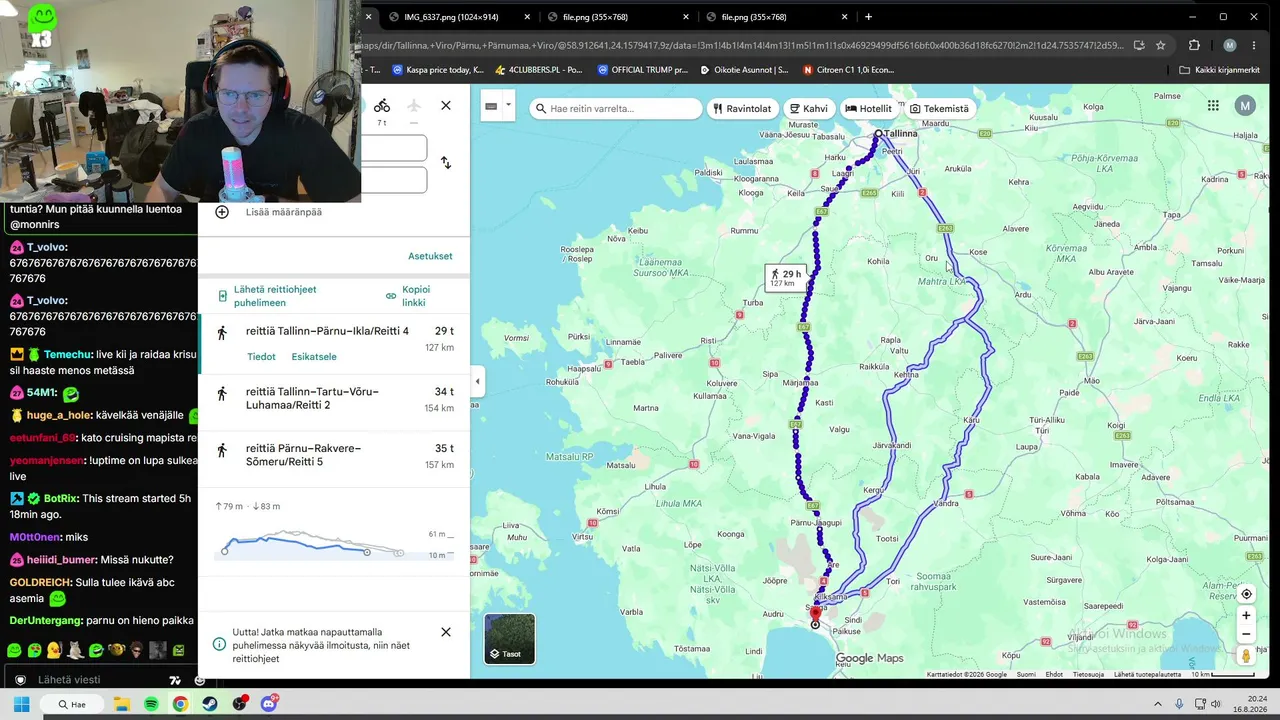Open Steam from the taskbar
Viewport: 1280px width, 720px height.
210,704
